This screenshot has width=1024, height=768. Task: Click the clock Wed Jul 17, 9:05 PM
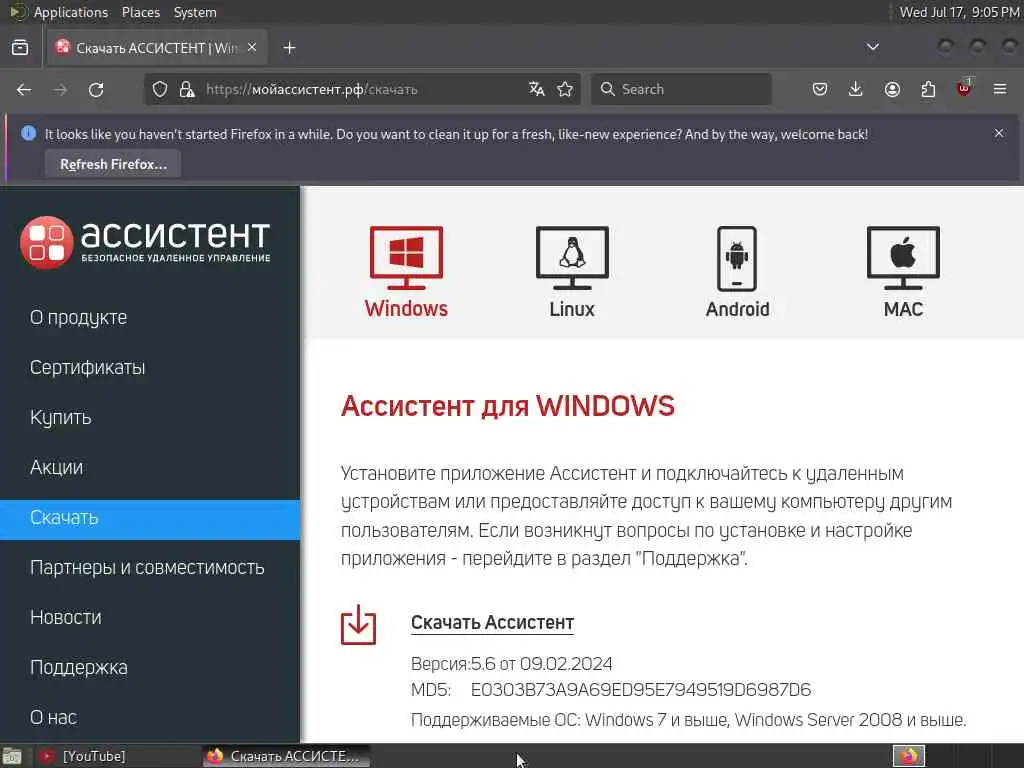(x=959, y=12)
